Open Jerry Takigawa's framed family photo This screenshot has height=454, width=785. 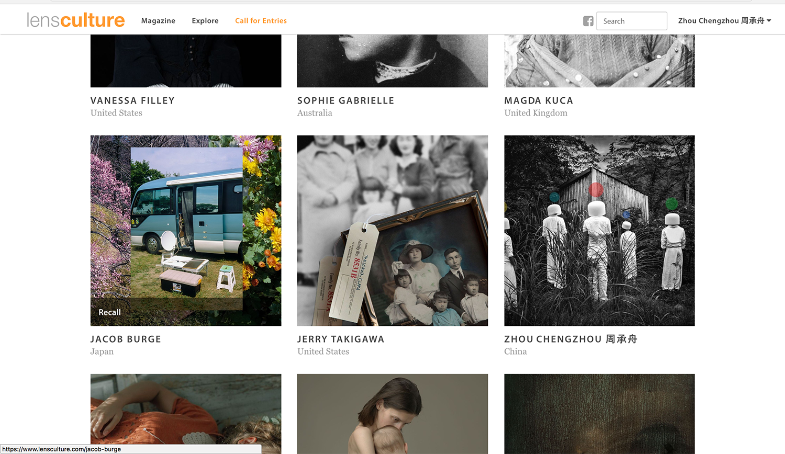pos(392,230)
